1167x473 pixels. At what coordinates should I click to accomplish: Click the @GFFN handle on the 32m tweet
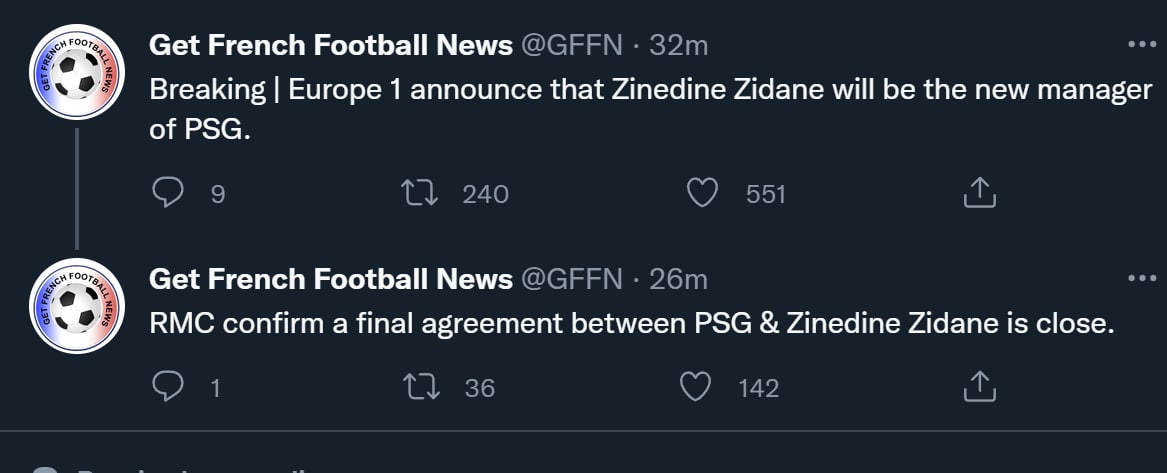(x=572, y=45)
